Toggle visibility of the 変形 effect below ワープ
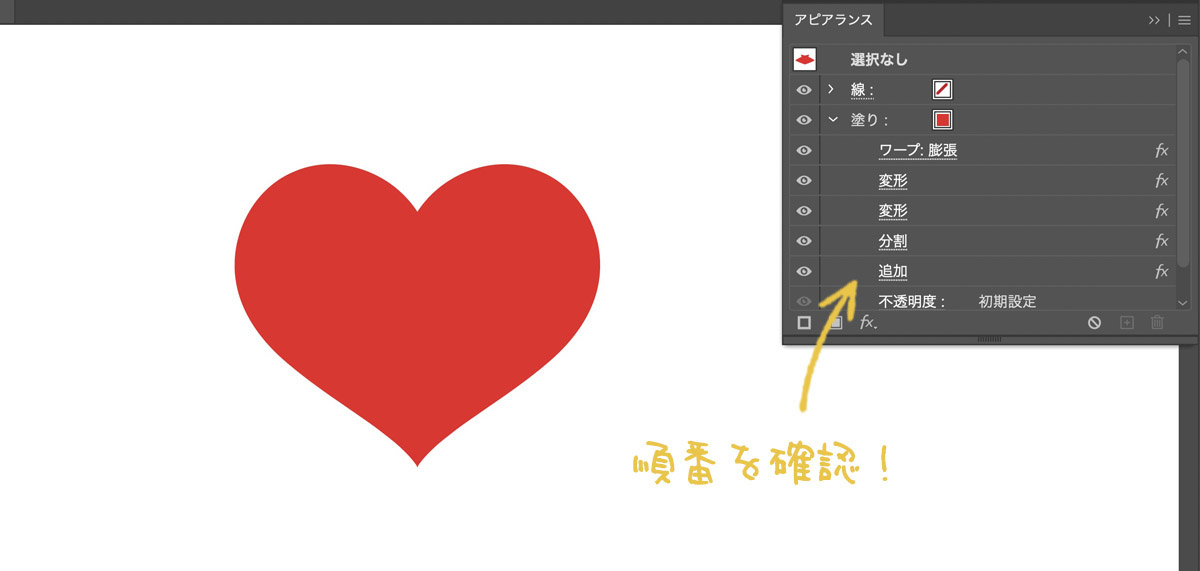 pos(804,181)
